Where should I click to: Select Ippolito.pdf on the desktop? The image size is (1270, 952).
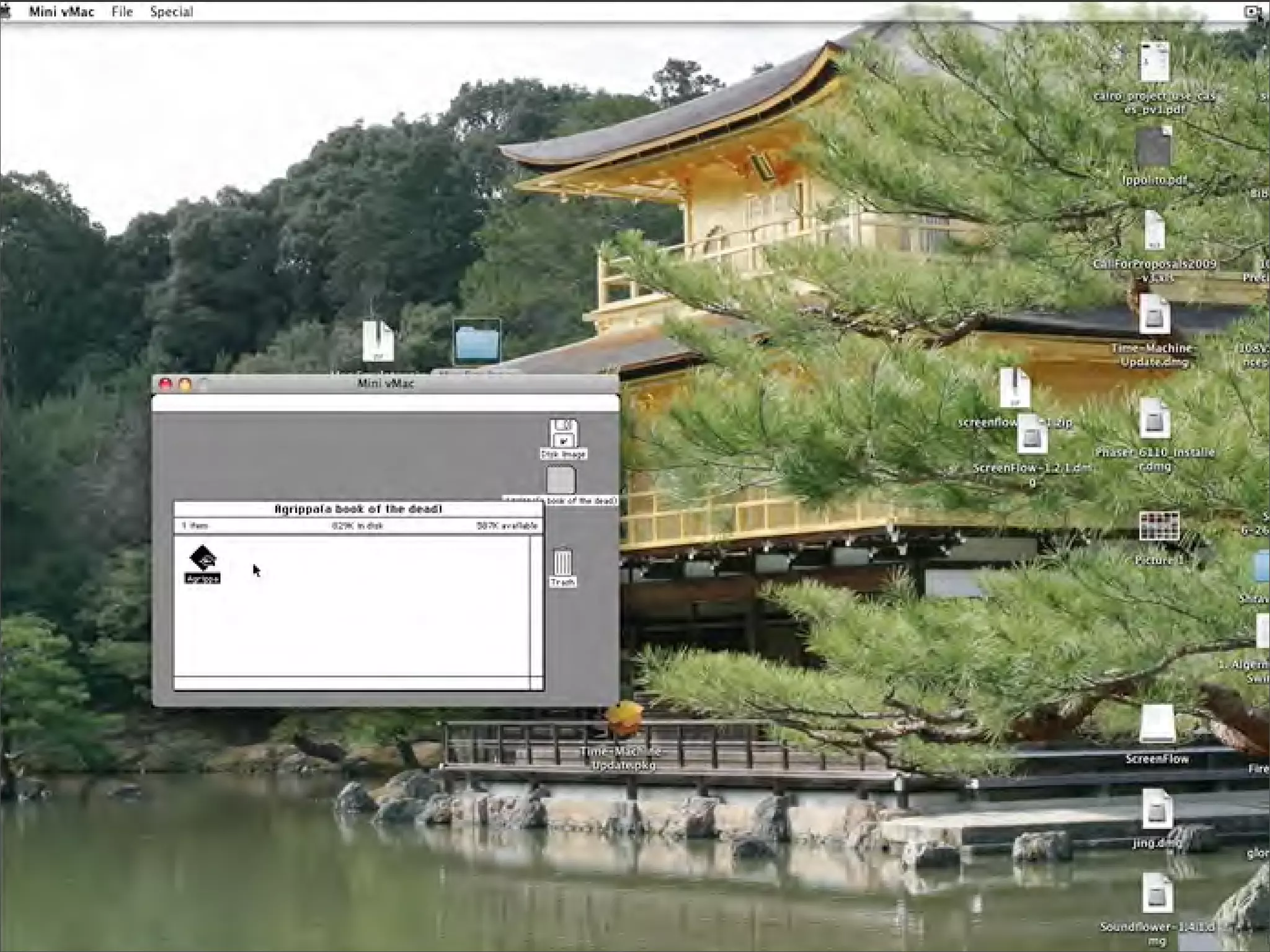click(1153, 148)
